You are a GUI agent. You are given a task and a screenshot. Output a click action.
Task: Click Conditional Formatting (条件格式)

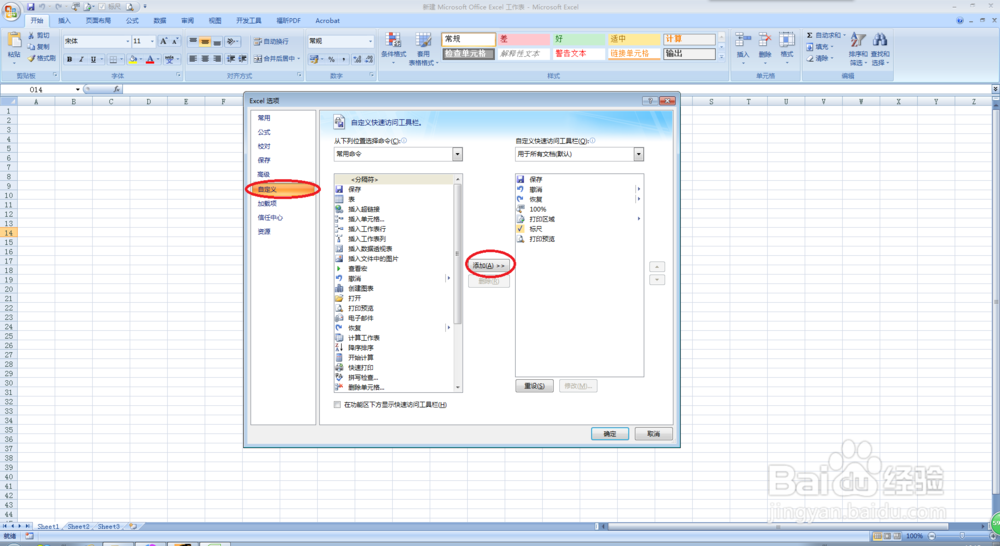[x=393, y=46]
